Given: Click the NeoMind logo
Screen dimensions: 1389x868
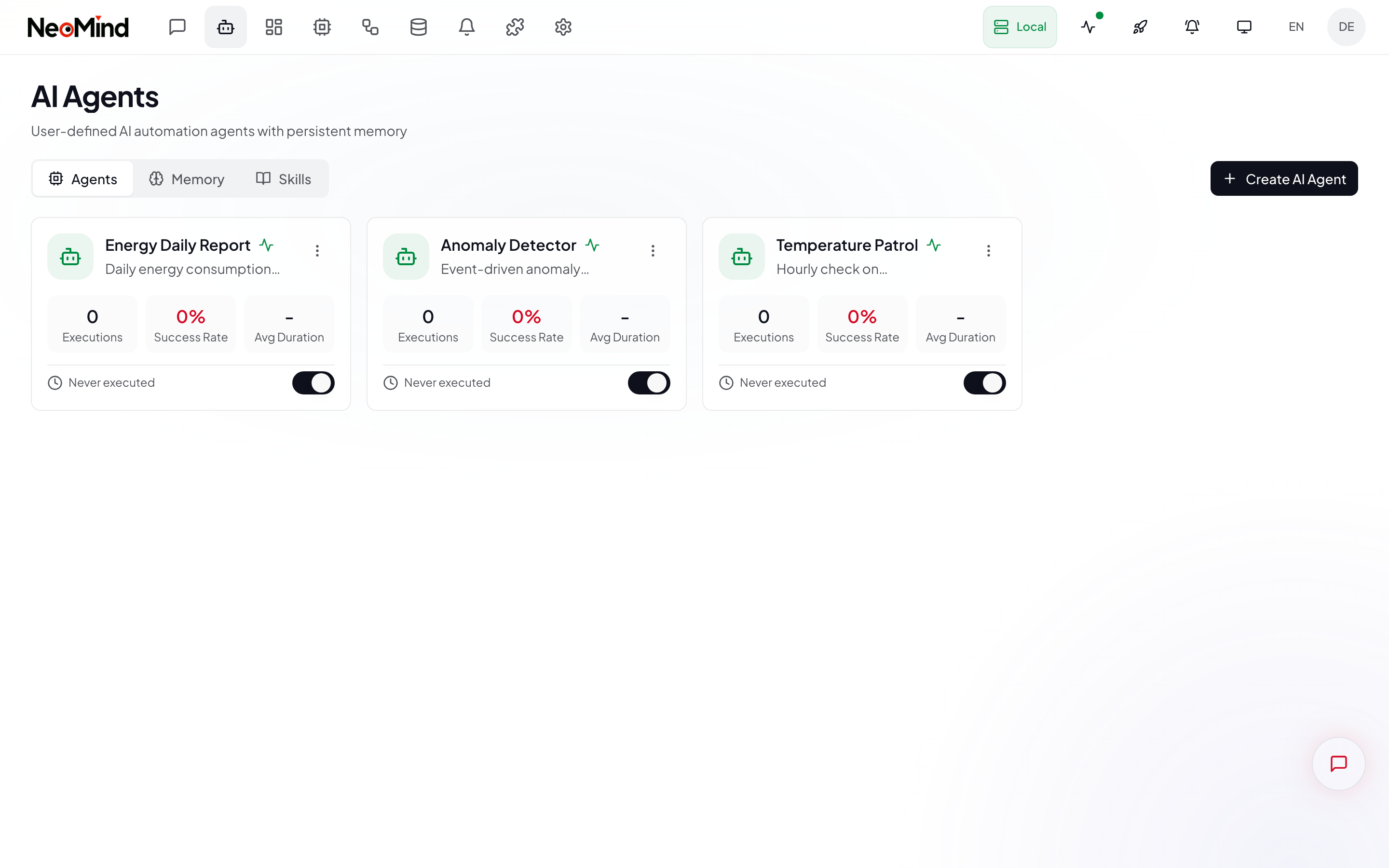Looking at the screenshot, I should pyautogui.click(x=78, y=27).
